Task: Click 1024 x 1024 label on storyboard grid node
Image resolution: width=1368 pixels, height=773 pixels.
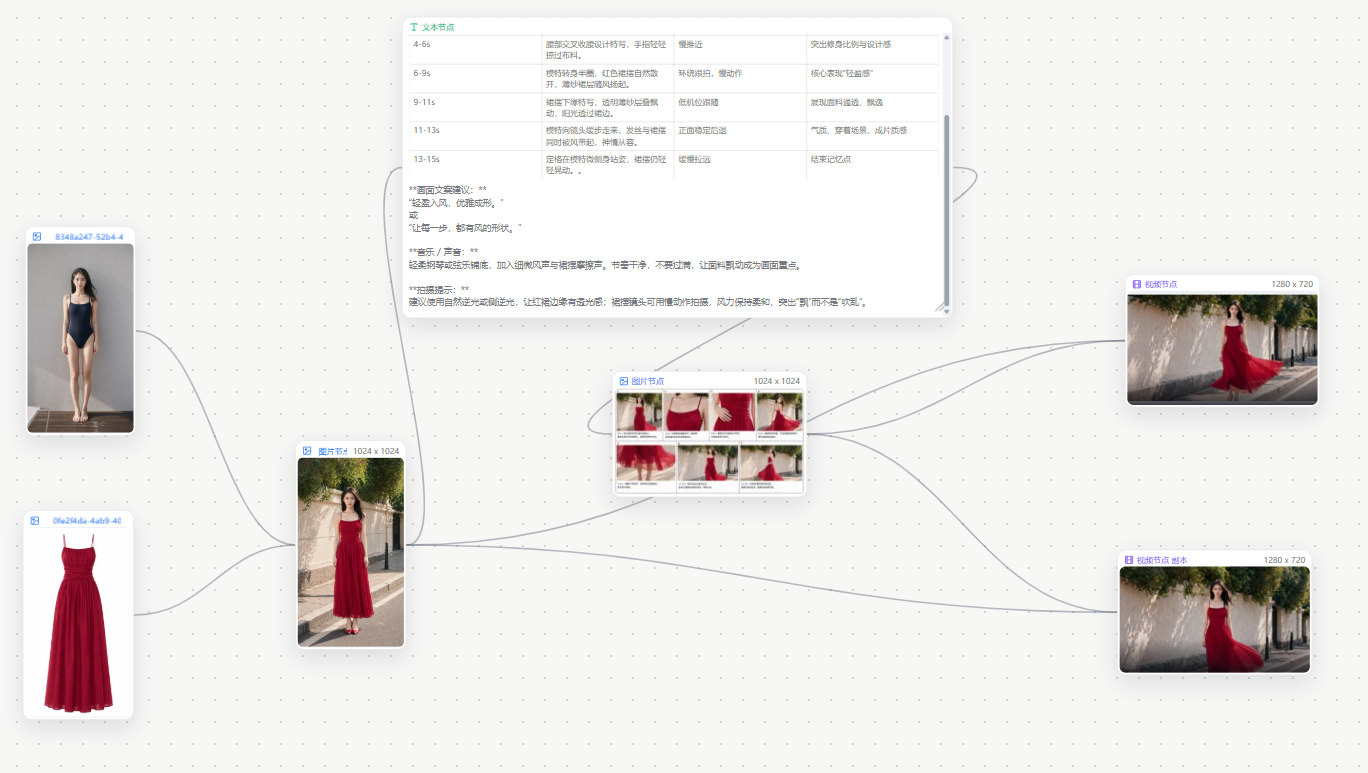Action: tap(777, 381)
